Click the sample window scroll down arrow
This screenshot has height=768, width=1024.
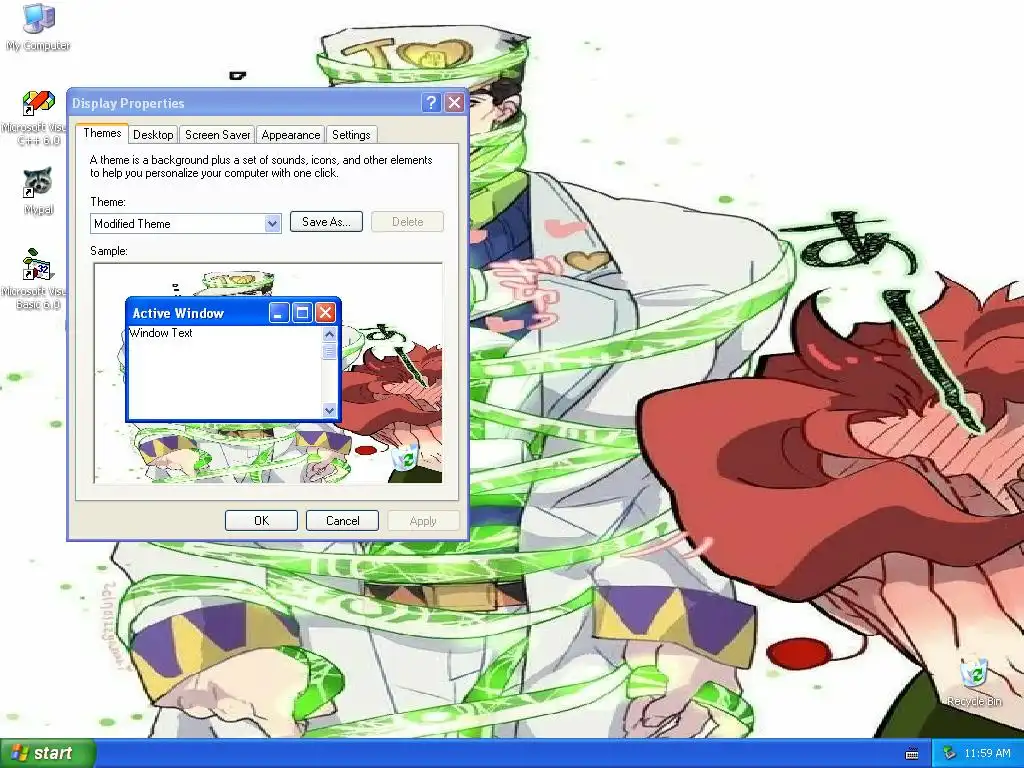(329, 410)
